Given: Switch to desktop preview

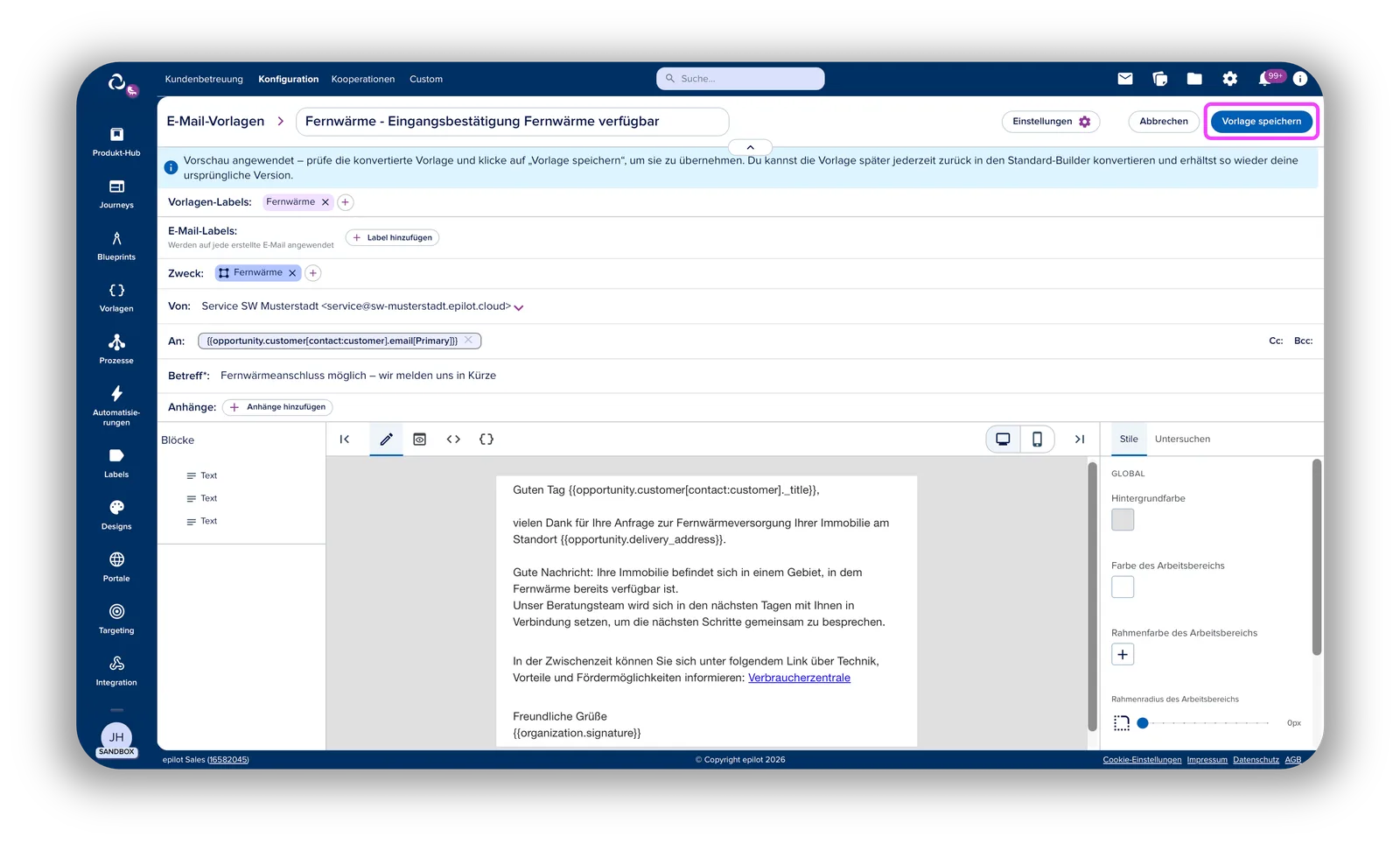Looking at the screenshot, I should pos(1004,440).
